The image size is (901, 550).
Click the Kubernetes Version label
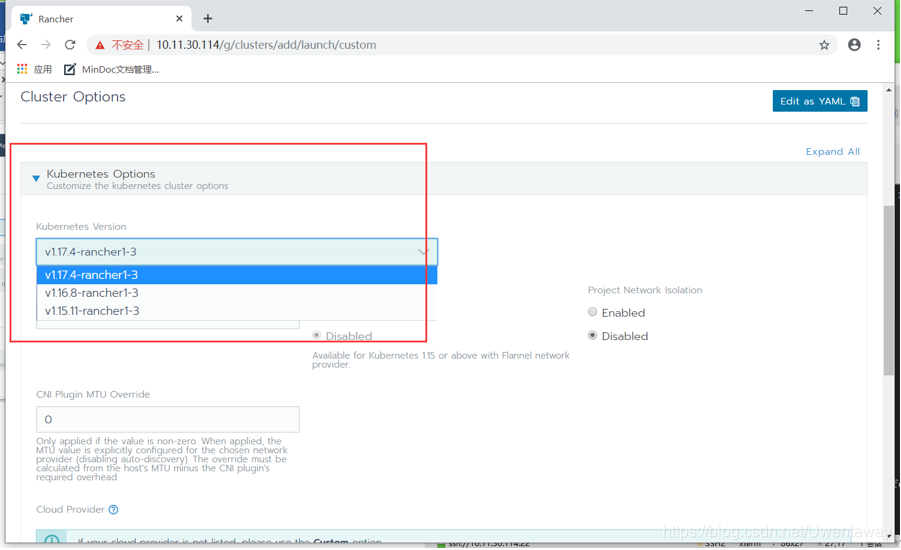pos(81,226)
